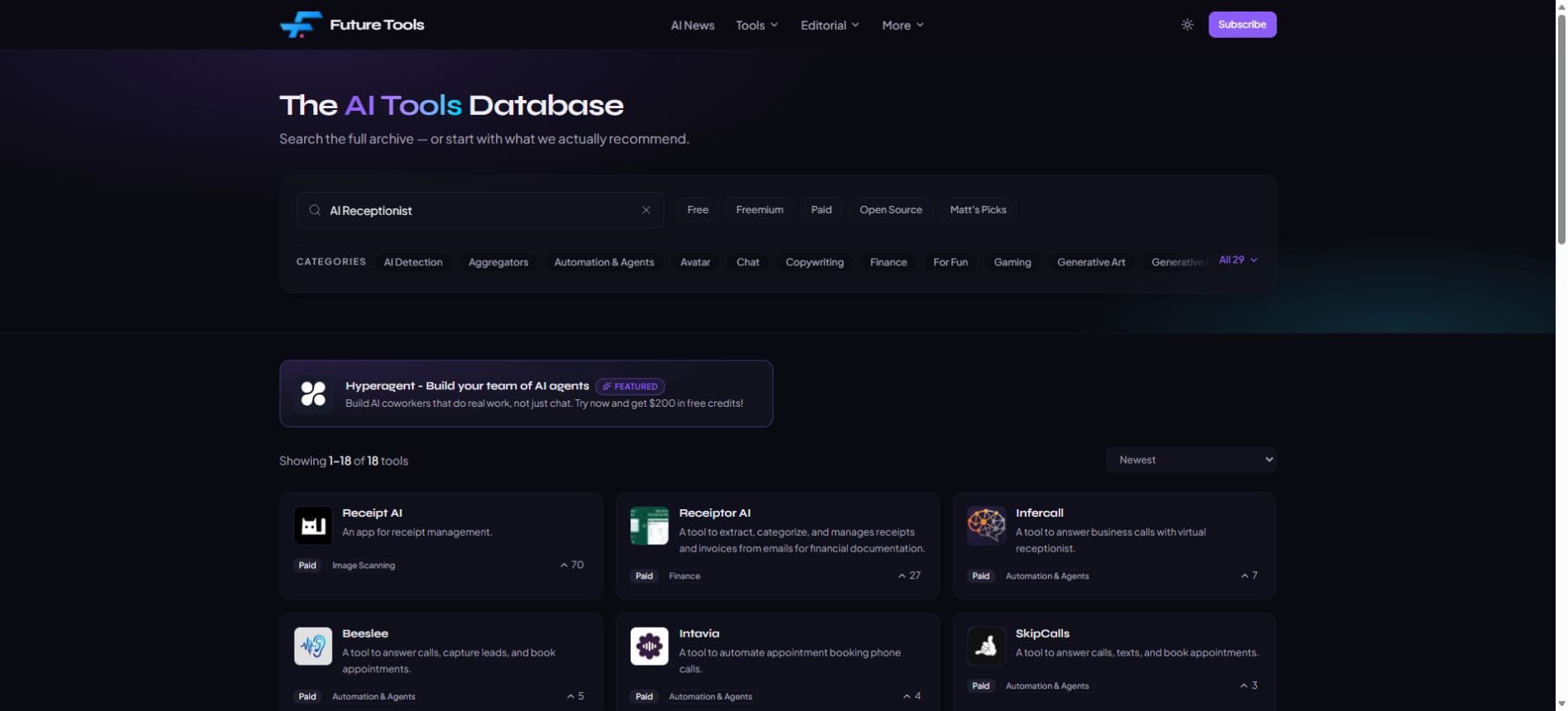This screenshot has height=711, width=1568.
Task: Open the Beeslee tool title
Action: pyautogui.click(x=365, y=634)
